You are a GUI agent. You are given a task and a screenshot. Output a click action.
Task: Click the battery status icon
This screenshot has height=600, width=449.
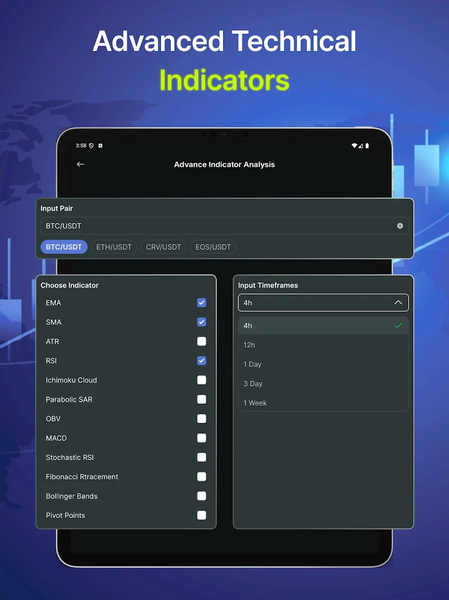(367, 145)
